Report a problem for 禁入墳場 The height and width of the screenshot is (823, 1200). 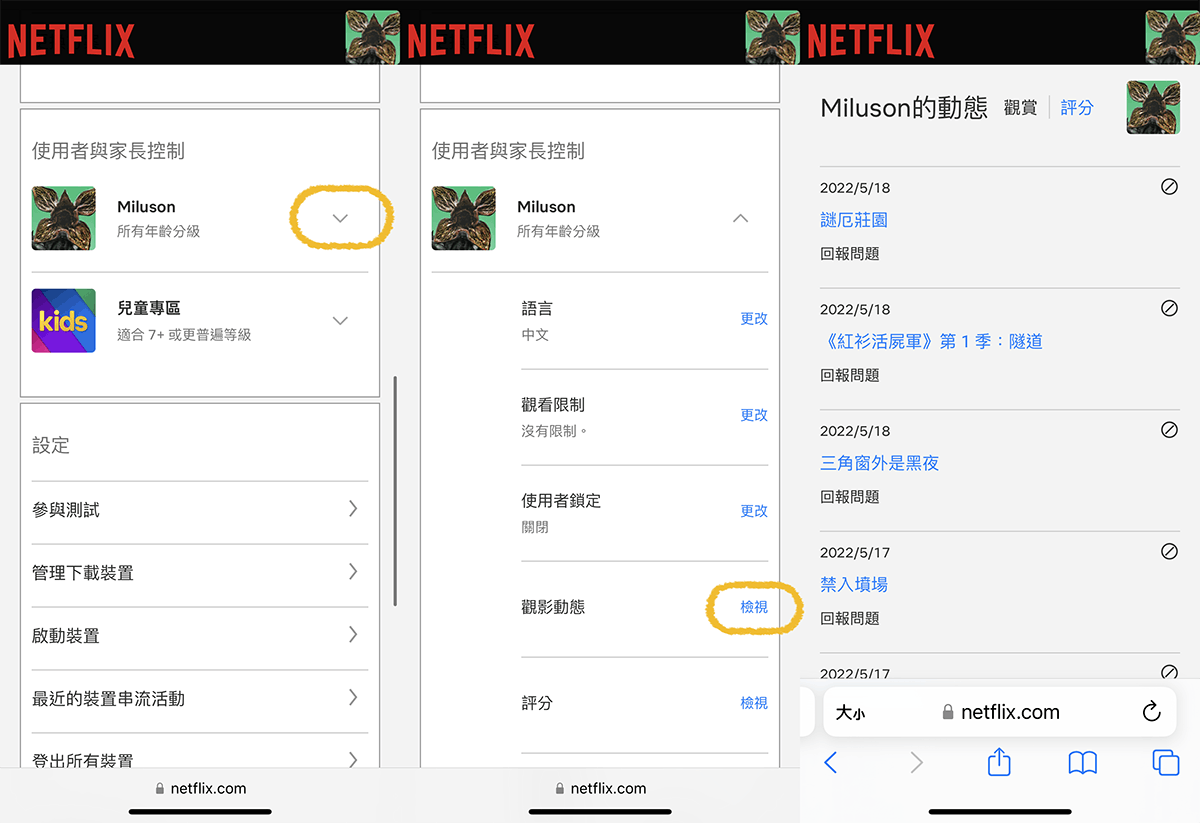click(850, 619)
